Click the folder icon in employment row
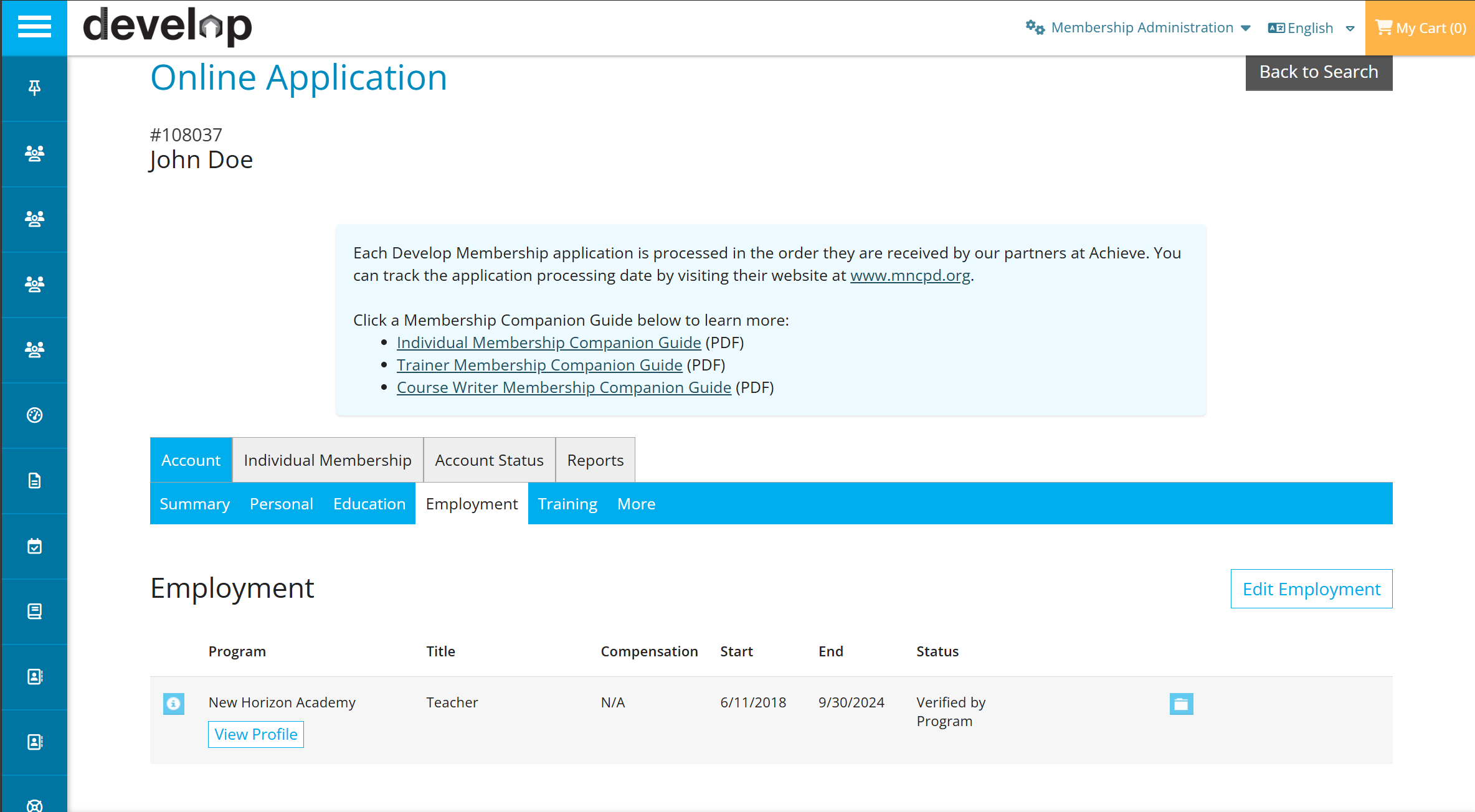This screenshot has height=812, width=1475. pyautogui.click(x=1181, y=704)
